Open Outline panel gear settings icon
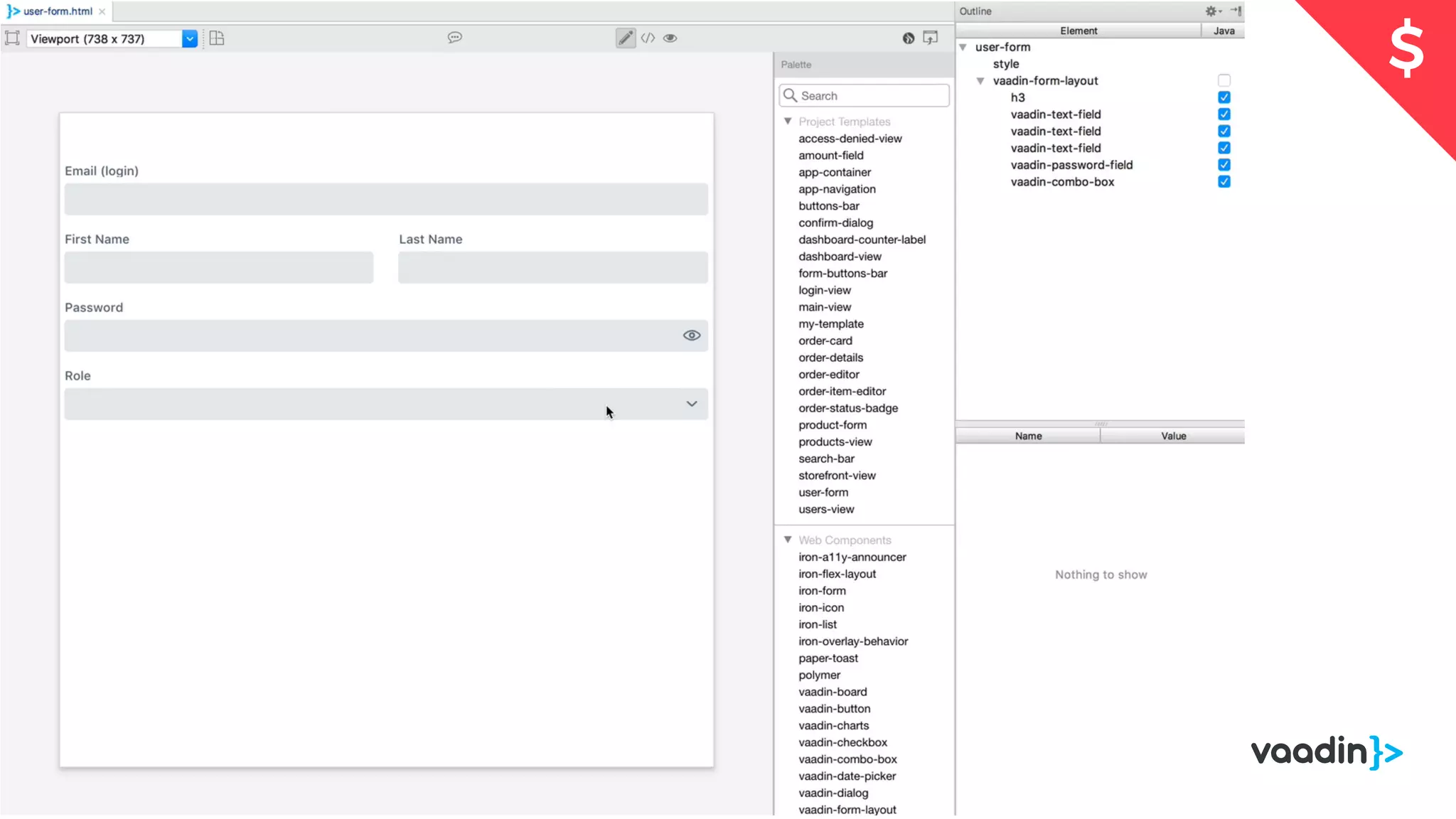The width and height of the screenshot is (1456, 819). point(1212,11)
